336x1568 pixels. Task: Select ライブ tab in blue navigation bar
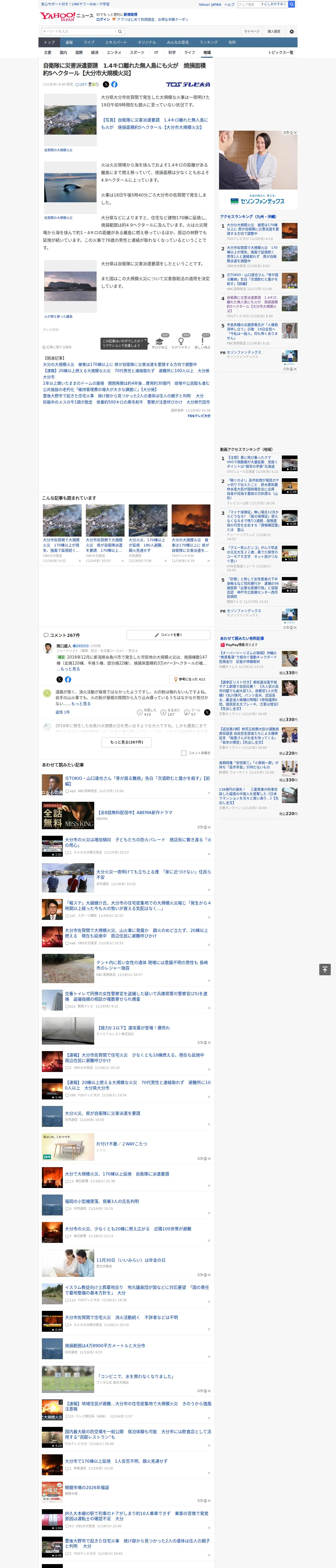click(89, 42)
